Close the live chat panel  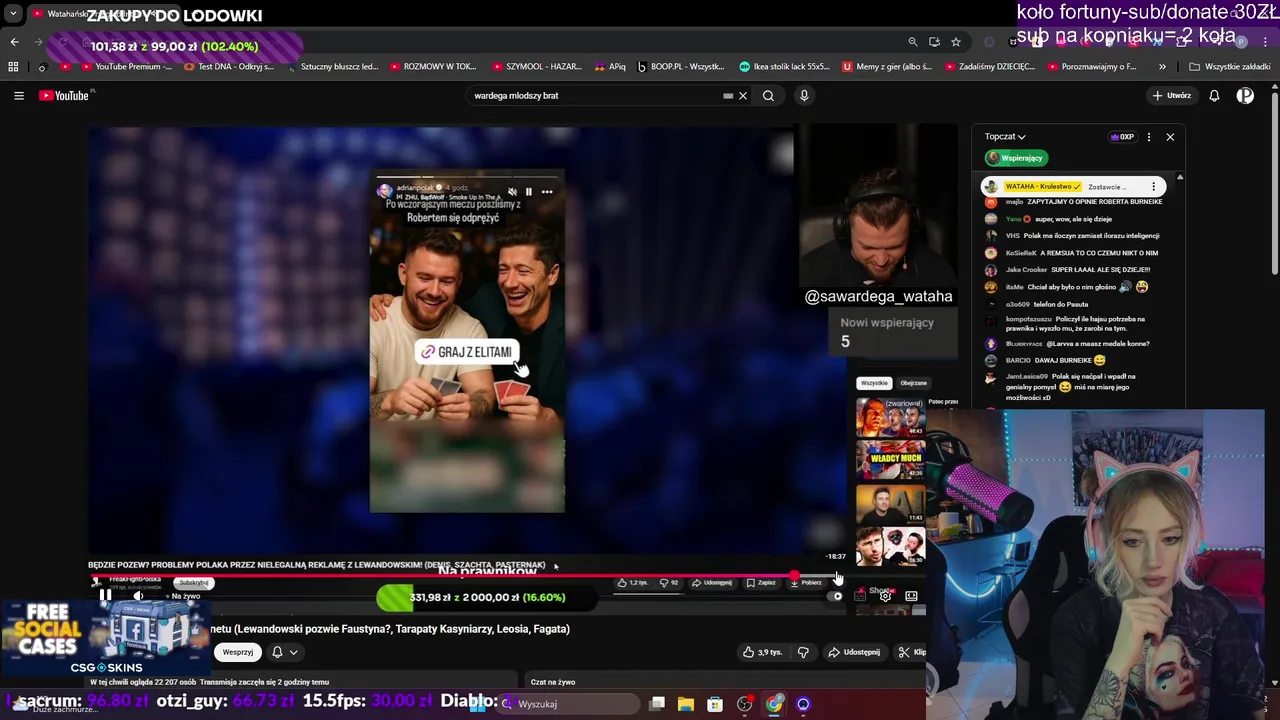click(x=1170, y=137)
